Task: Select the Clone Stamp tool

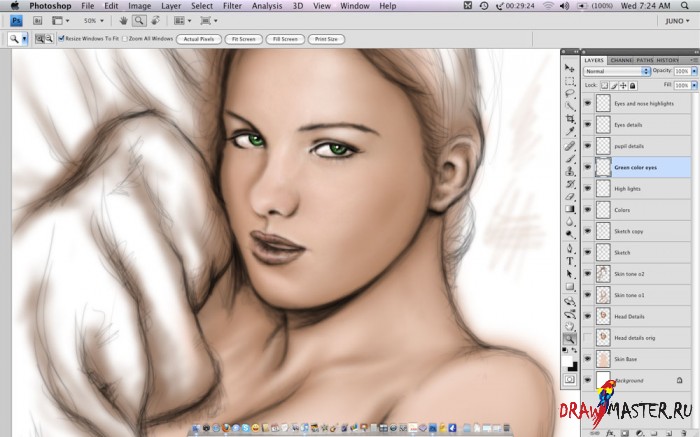Action: (x=570, y=171)
